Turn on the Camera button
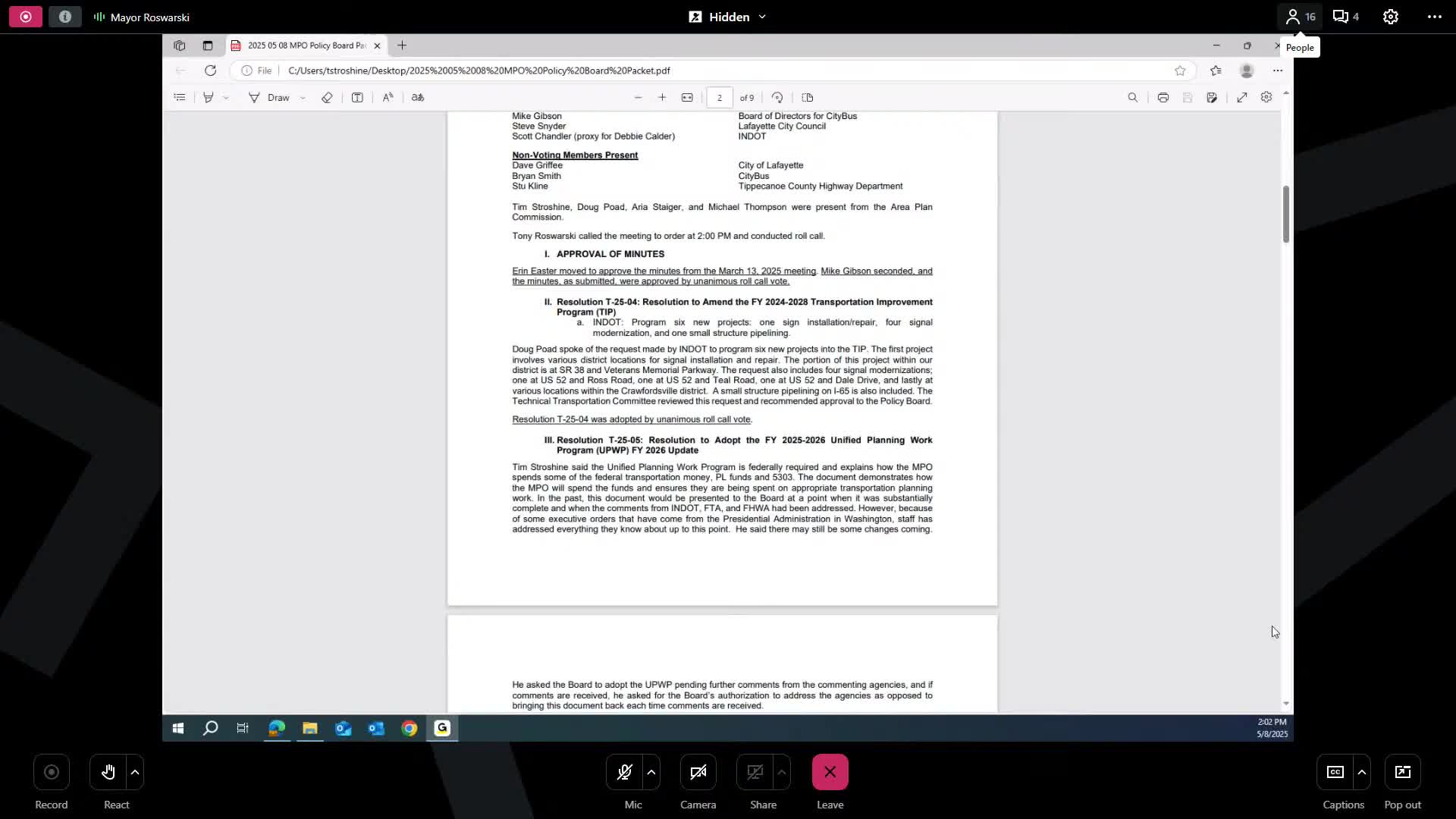Viewport: 1456px width, 819px height. click(x=698, y=772)
